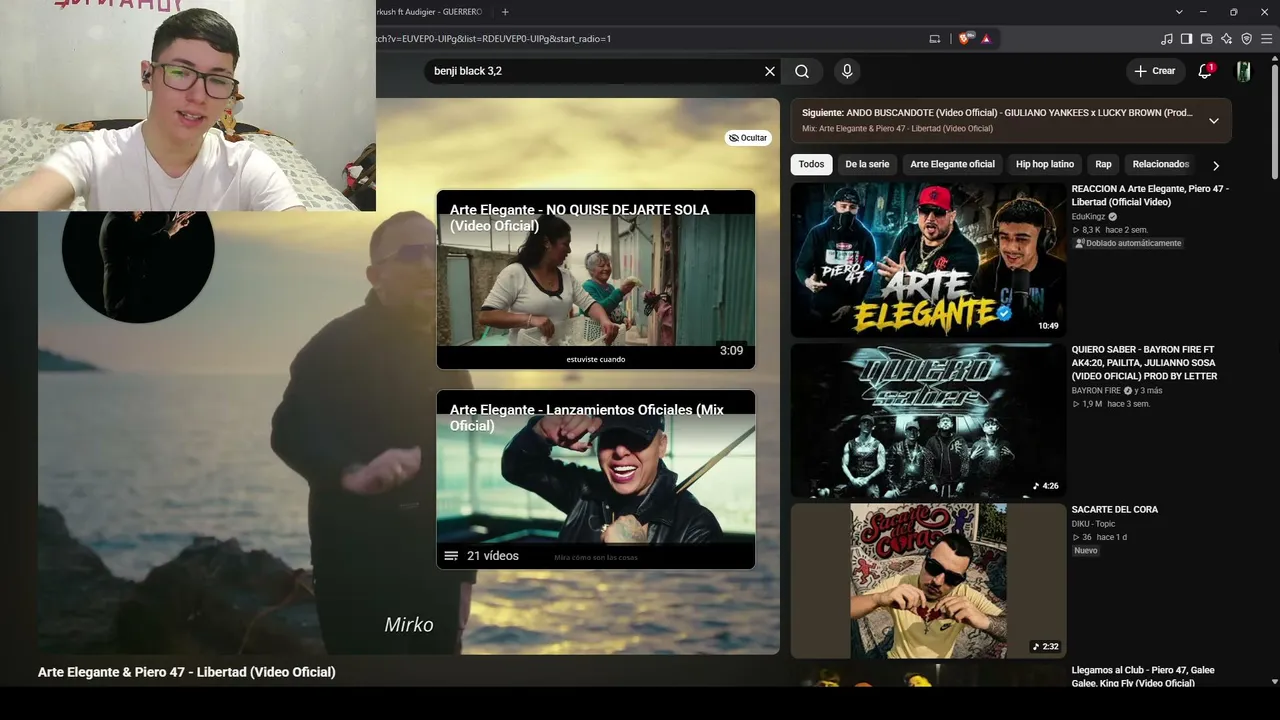
Task: Select the Rap filter chip
Action: [1103, 164]
